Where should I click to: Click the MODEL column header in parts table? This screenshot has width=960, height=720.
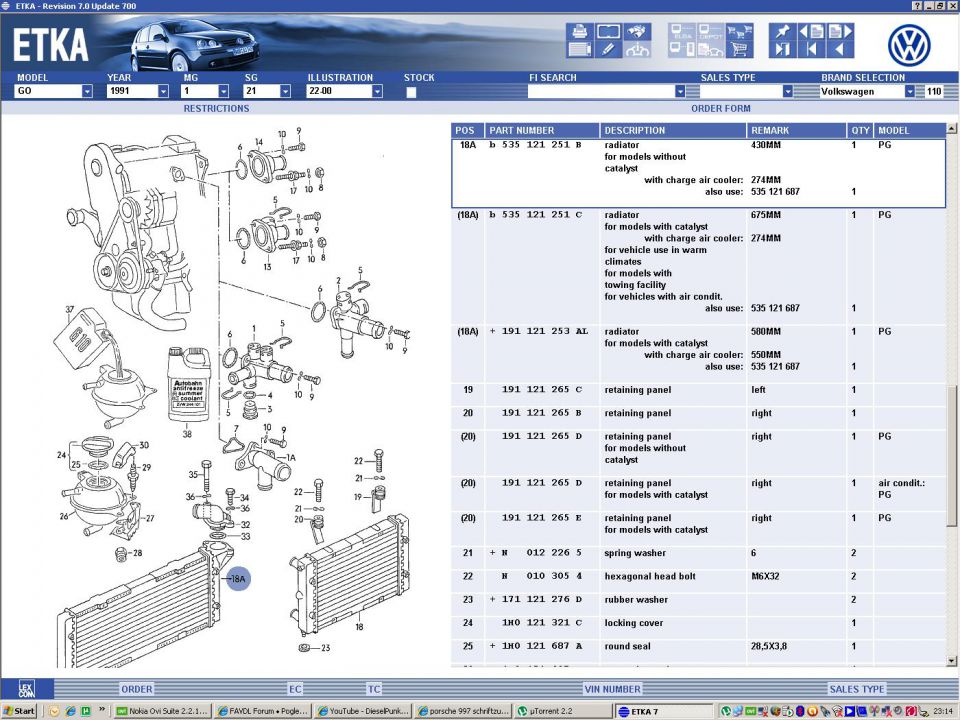point(910,130)
